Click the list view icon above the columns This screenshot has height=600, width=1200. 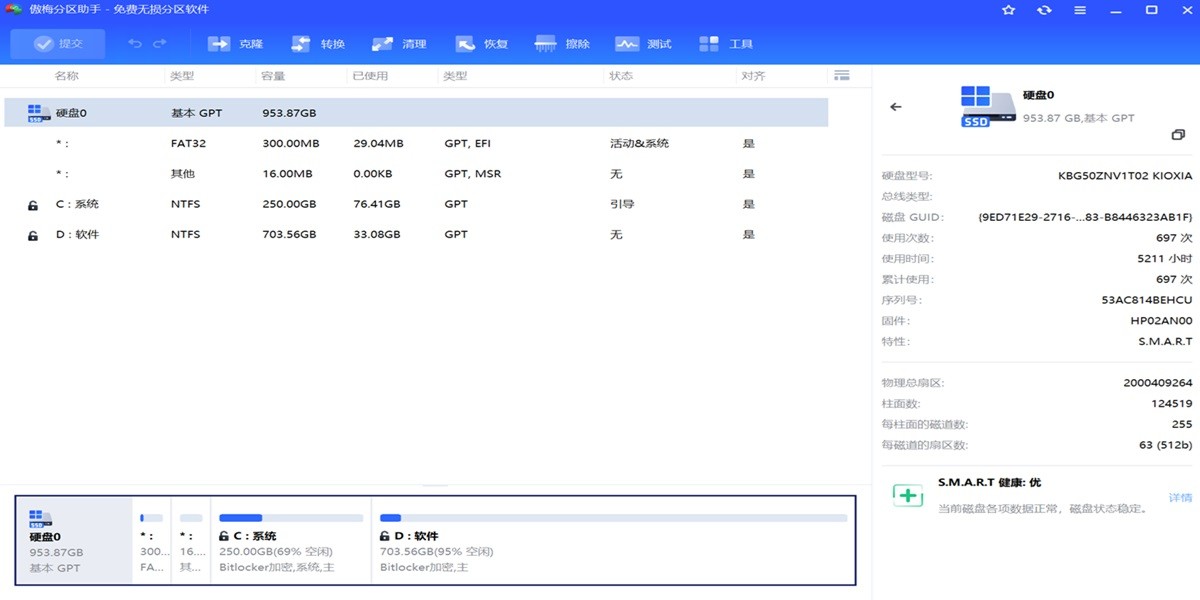(x=841, y=75)
